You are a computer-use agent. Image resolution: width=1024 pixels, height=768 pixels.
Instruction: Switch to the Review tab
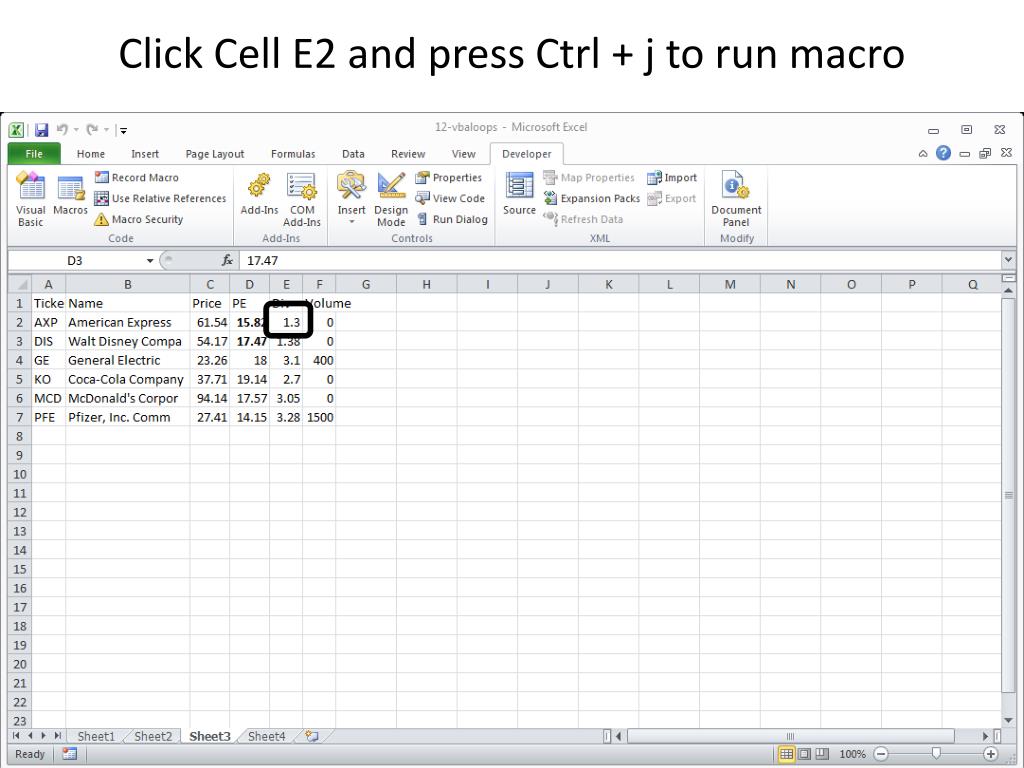point(408,154)
